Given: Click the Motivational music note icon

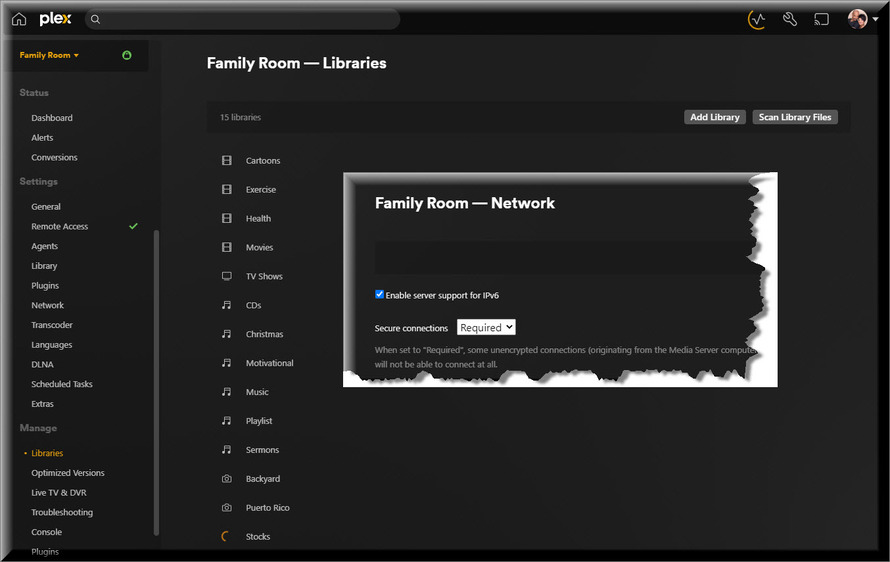Looking at the screenshot, I should click(226, 363).
